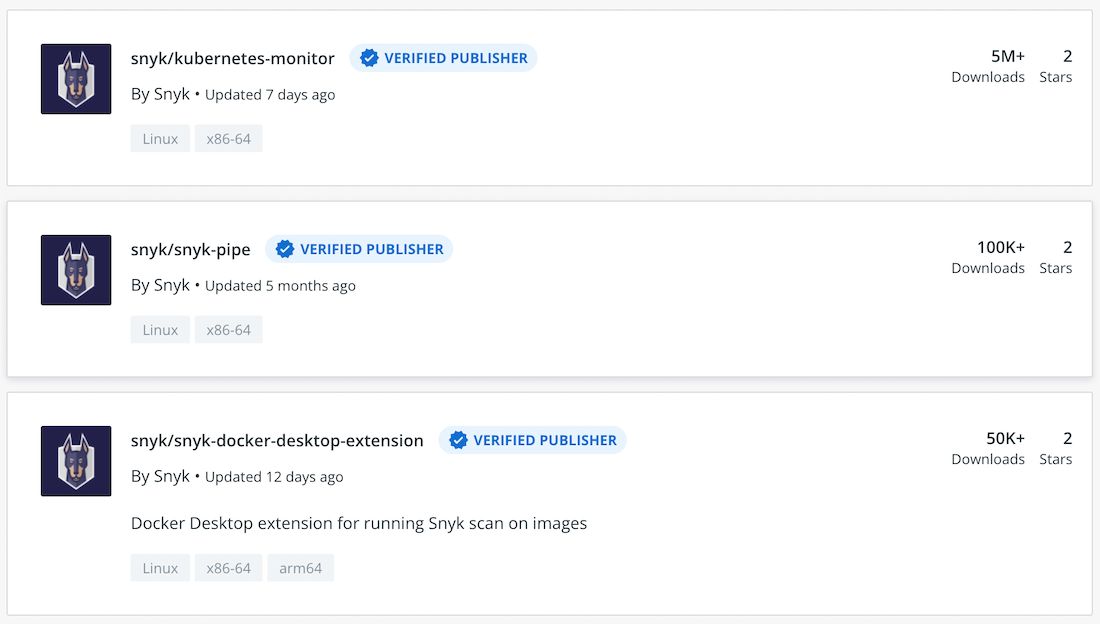Click verified checkmark icon beside snyk/snyk-pipe
Screen dimensions: 1100x624
[x=285, y=249]
